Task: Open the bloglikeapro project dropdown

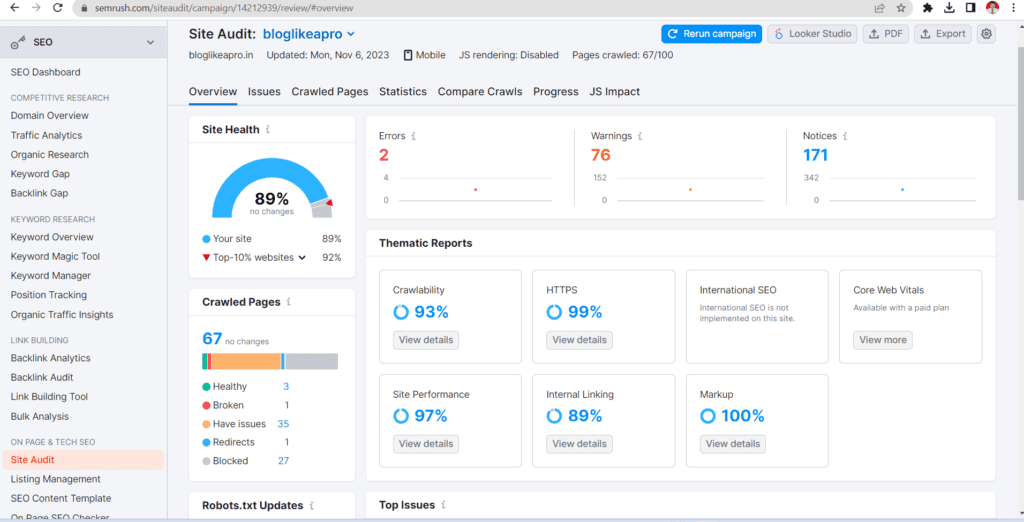Action: (x=308, y=34)
